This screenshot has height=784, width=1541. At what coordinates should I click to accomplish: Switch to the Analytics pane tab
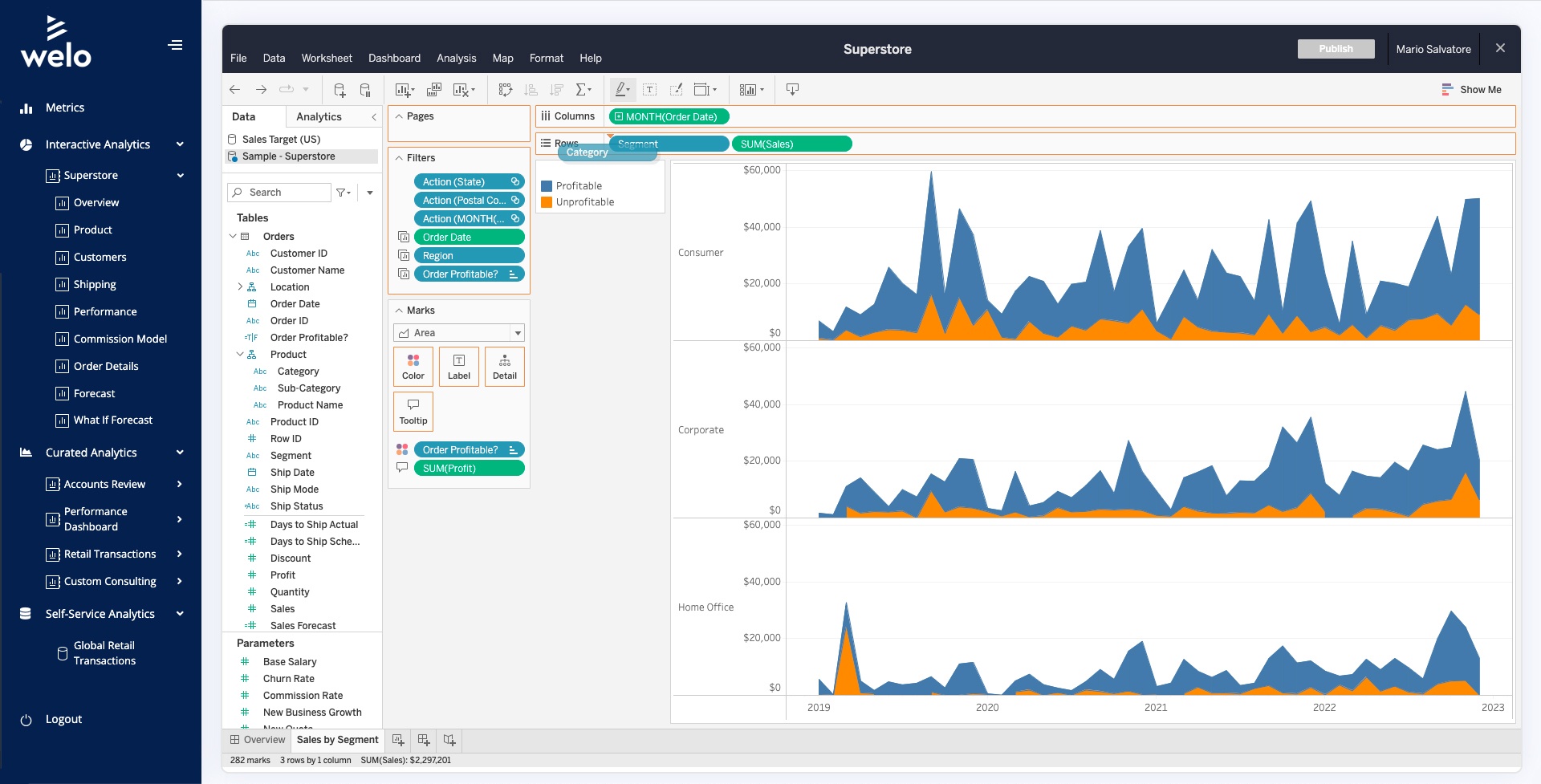coord(319,117)
